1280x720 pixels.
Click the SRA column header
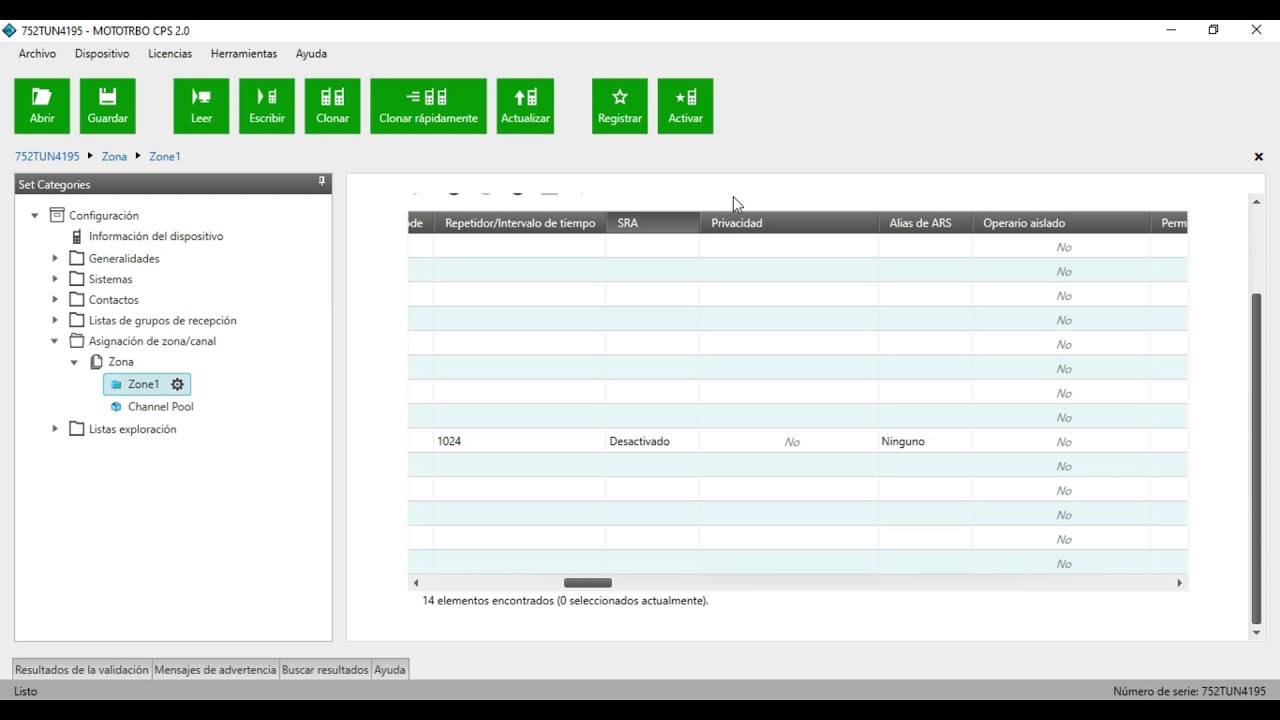[653, 223]
